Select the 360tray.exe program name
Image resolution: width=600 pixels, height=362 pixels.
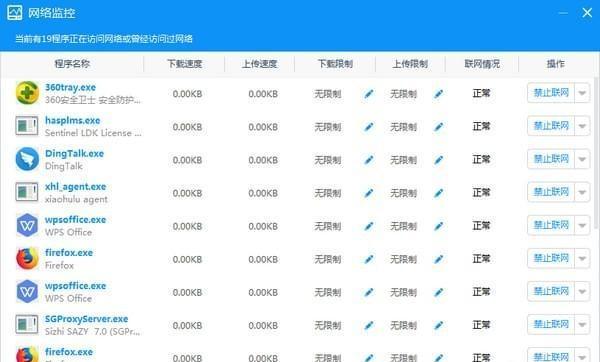[70, 87]
